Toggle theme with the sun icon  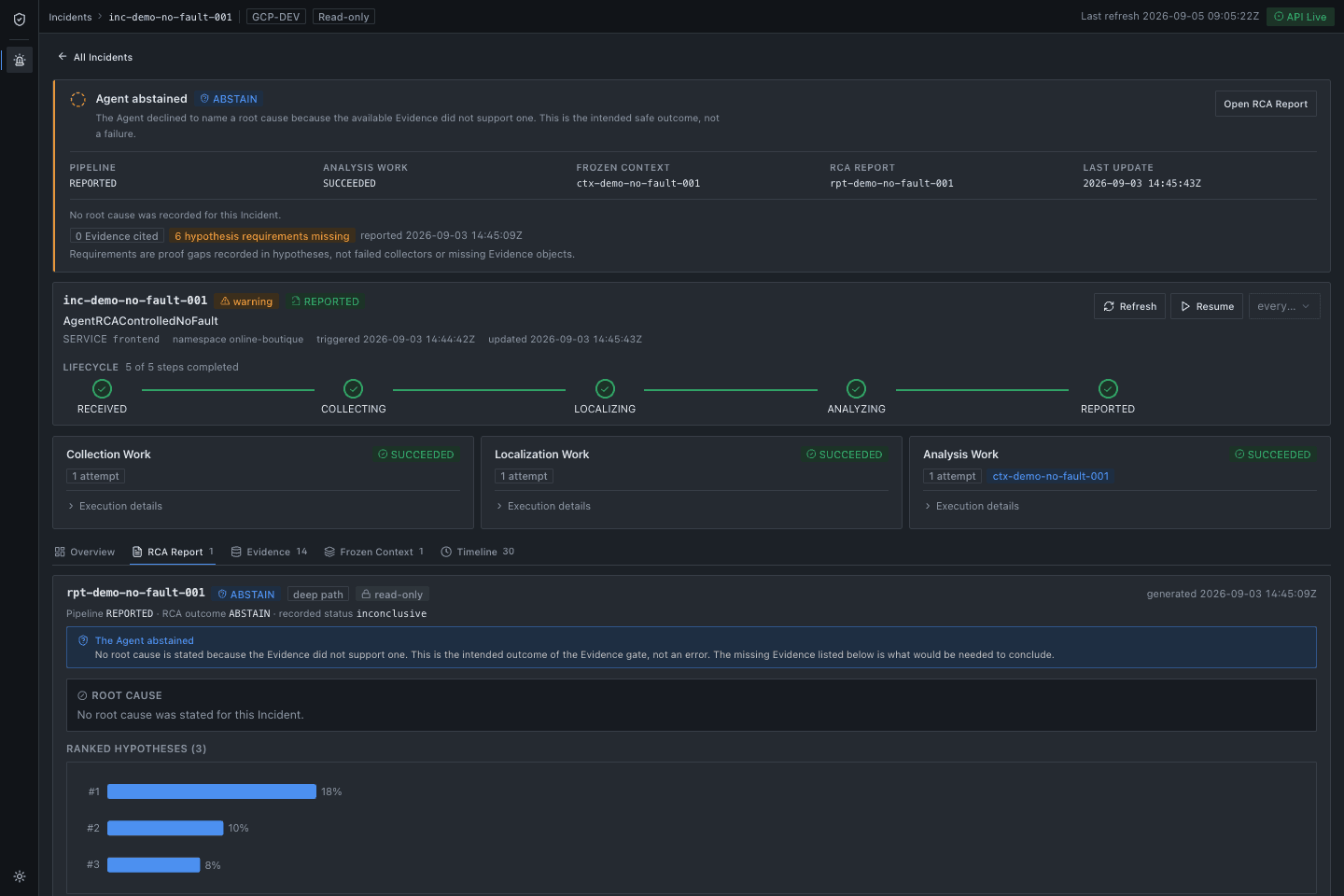(x=20, y=876)
